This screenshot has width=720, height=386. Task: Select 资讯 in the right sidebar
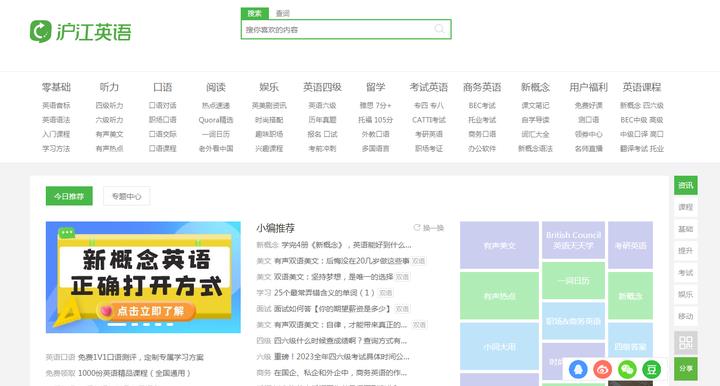(686, 185)
